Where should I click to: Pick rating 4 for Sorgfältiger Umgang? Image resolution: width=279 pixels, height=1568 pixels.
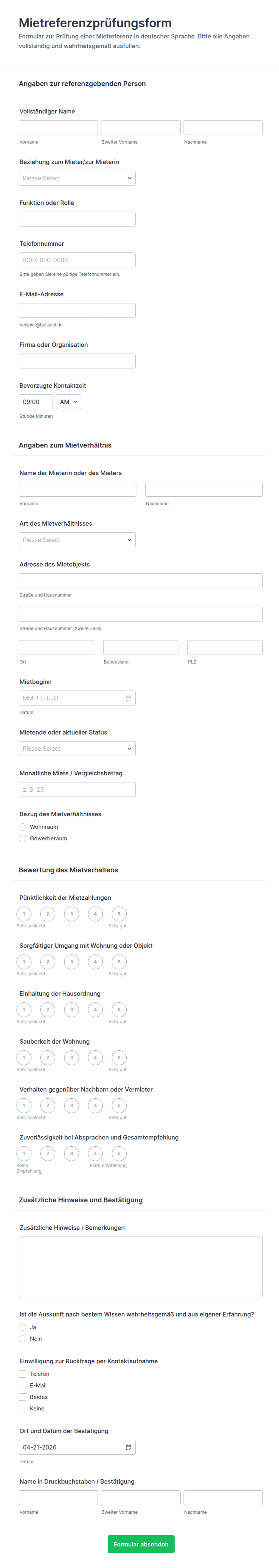tap(95, 962)
